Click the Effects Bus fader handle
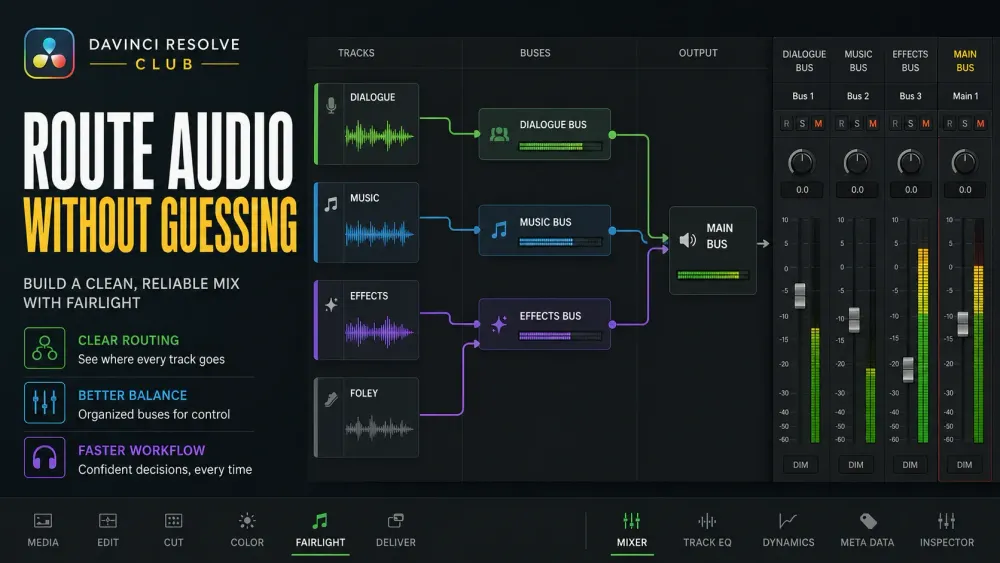 pyautogui.click(x=908, y=369)
